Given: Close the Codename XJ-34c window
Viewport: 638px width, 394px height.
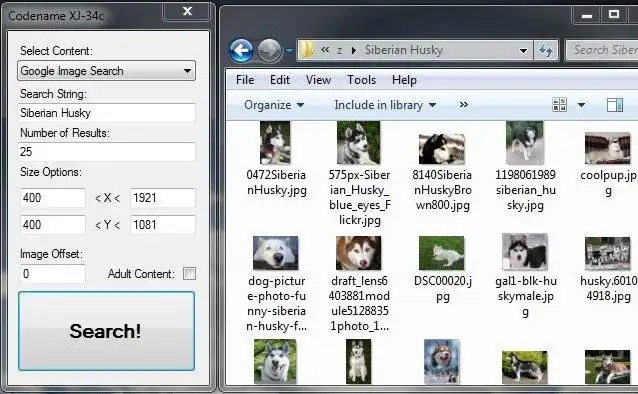Looking at the screenshot, I should click(x=187, y=11).
